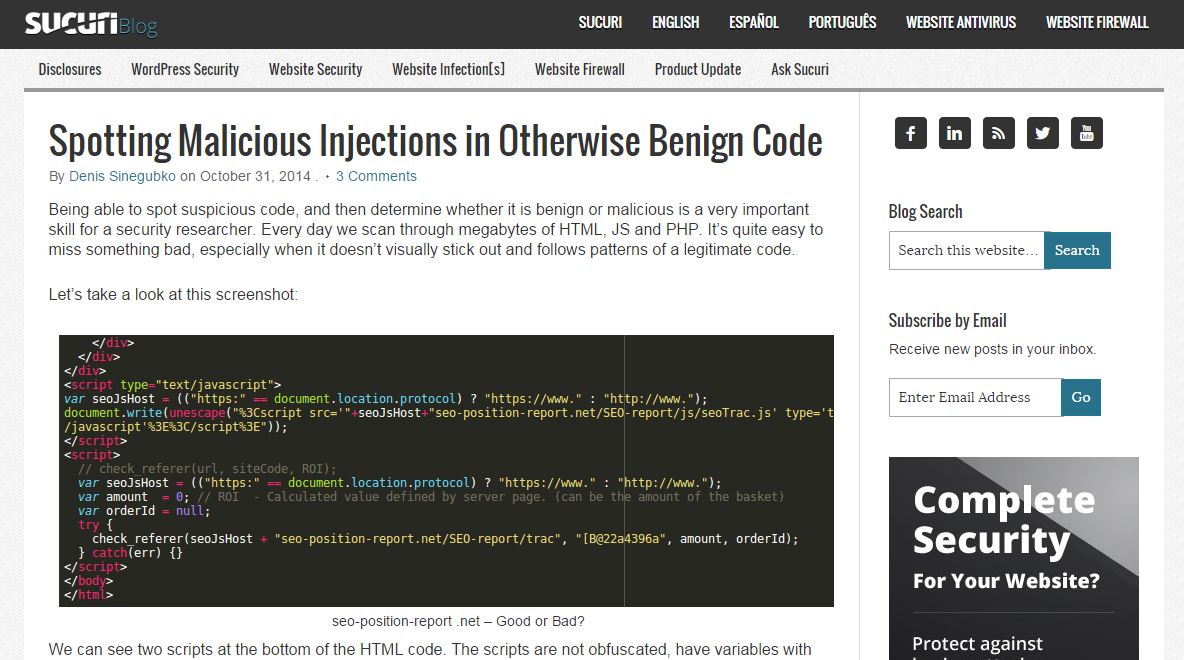Submit email with the Go button
This screenshot has width=1184, height=660.
pyautogui.click(x=1081, y=397)
